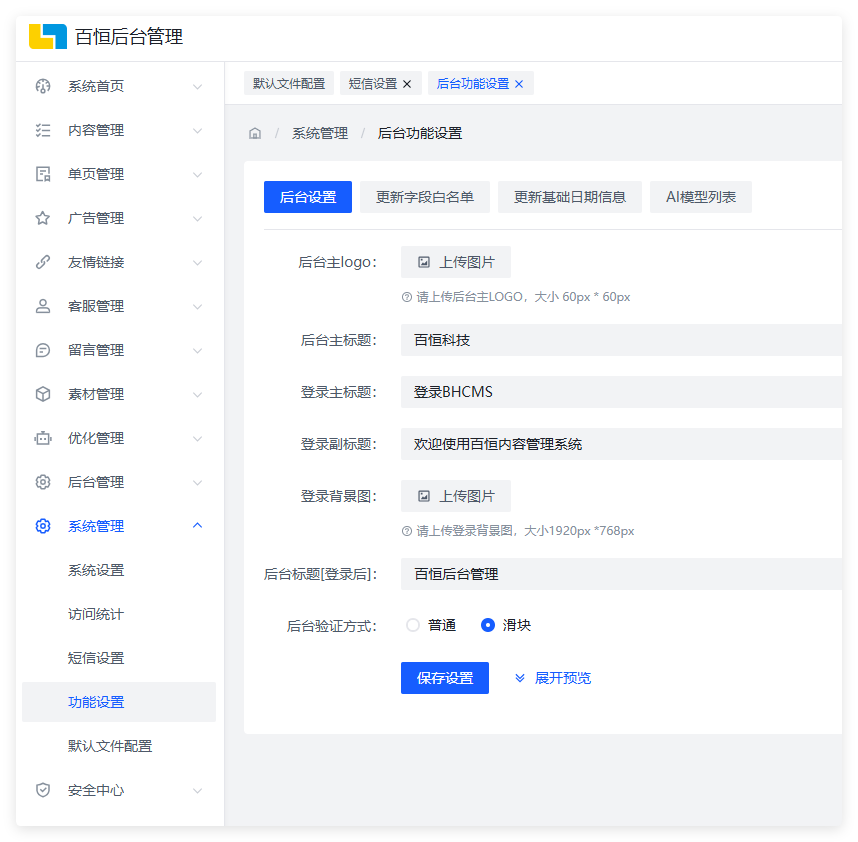Click the 保存设置 save button
This screenshot has width=858, height=842.
[x=444, y=678]
